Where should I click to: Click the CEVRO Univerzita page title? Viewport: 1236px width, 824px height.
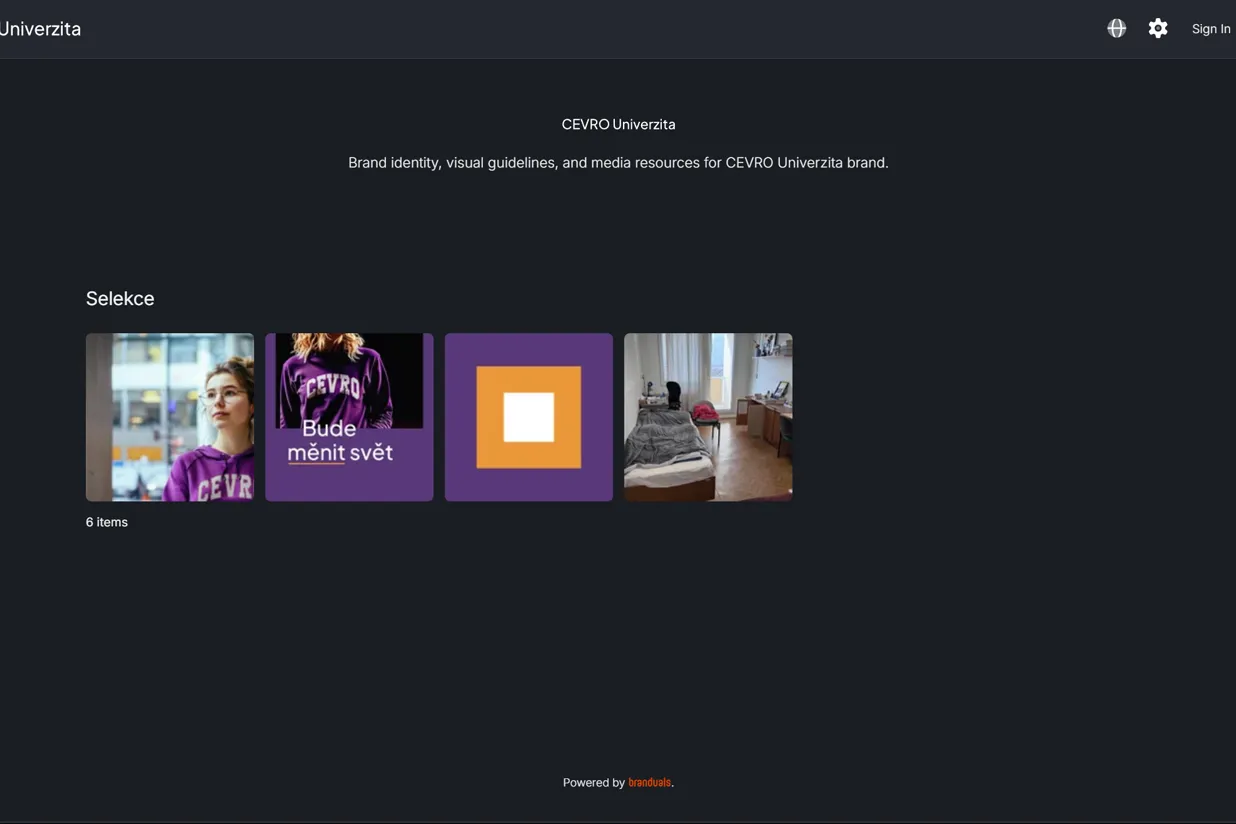tap(618, 124)
